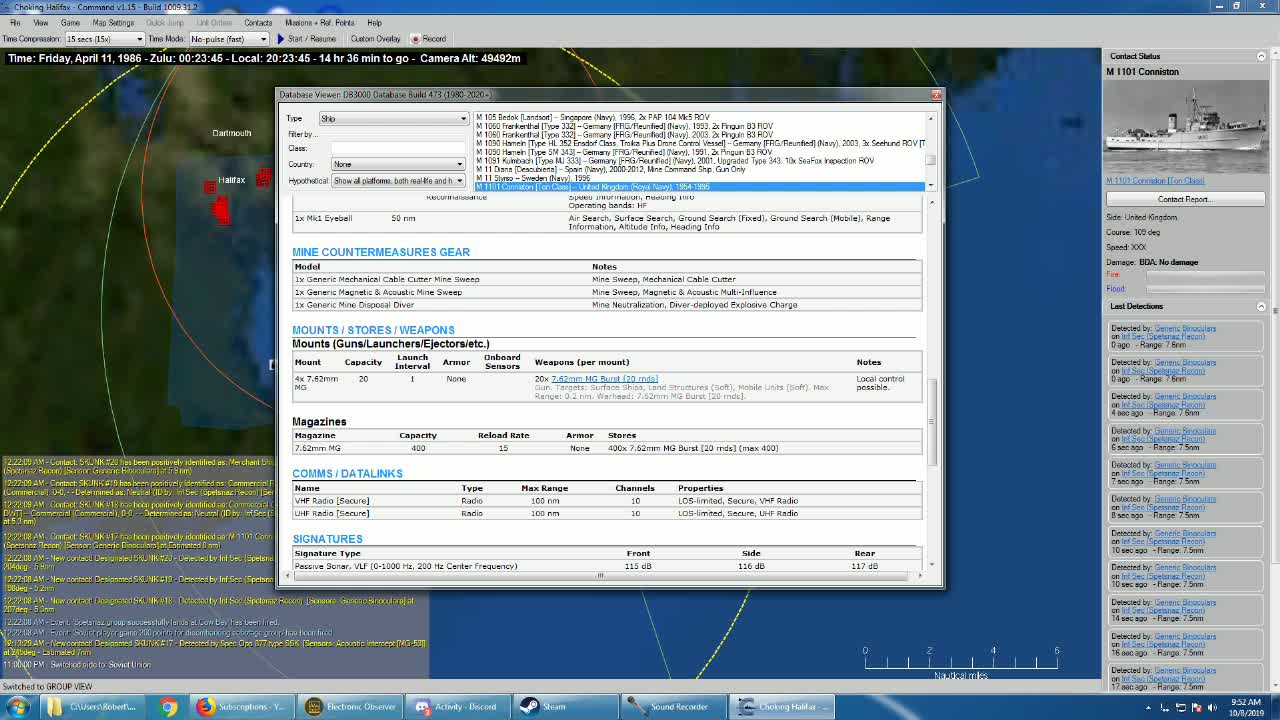Click the volume icon in system tray
The height and width of the screenshot is (720, 1280).
(1212, 707)
